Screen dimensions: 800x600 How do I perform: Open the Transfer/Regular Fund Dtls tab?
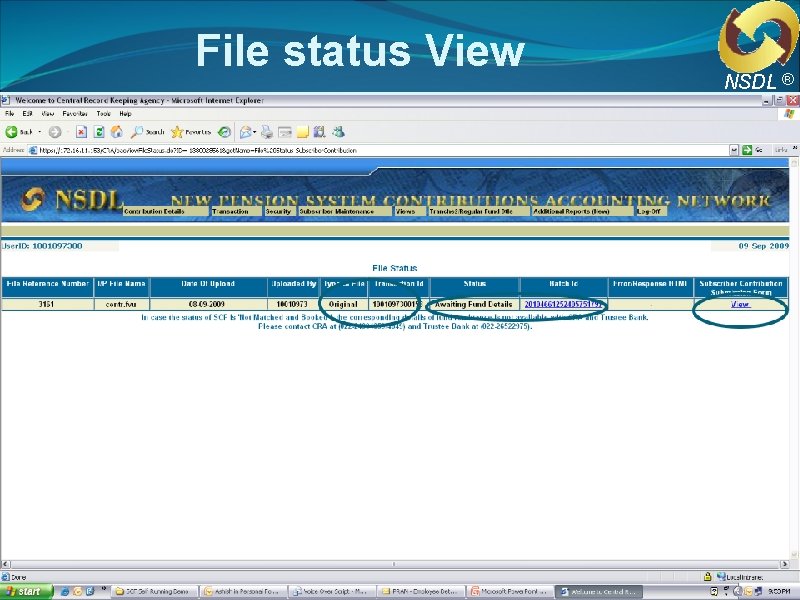pyautogui.click(x=479, y=211)
